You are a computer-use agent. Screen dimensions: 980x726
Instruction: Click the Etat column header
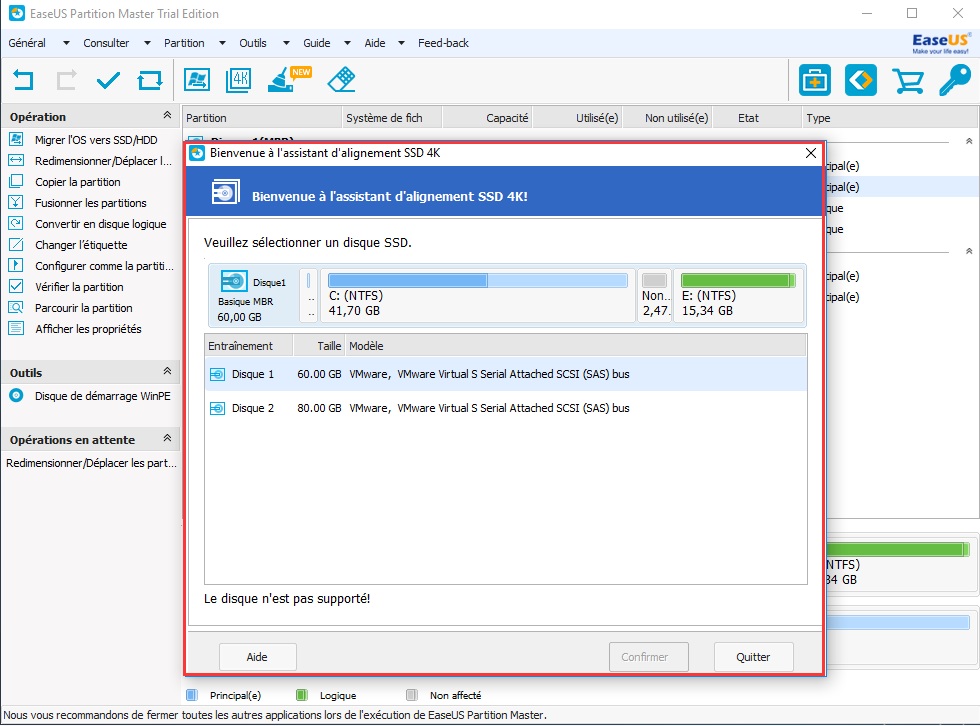757,117
